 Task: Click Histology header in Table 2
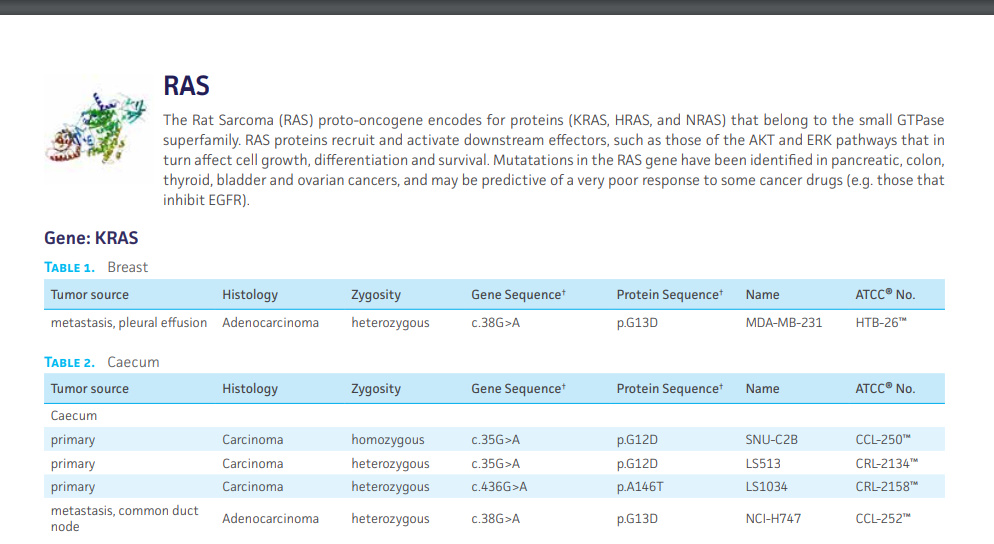(250, 389)
